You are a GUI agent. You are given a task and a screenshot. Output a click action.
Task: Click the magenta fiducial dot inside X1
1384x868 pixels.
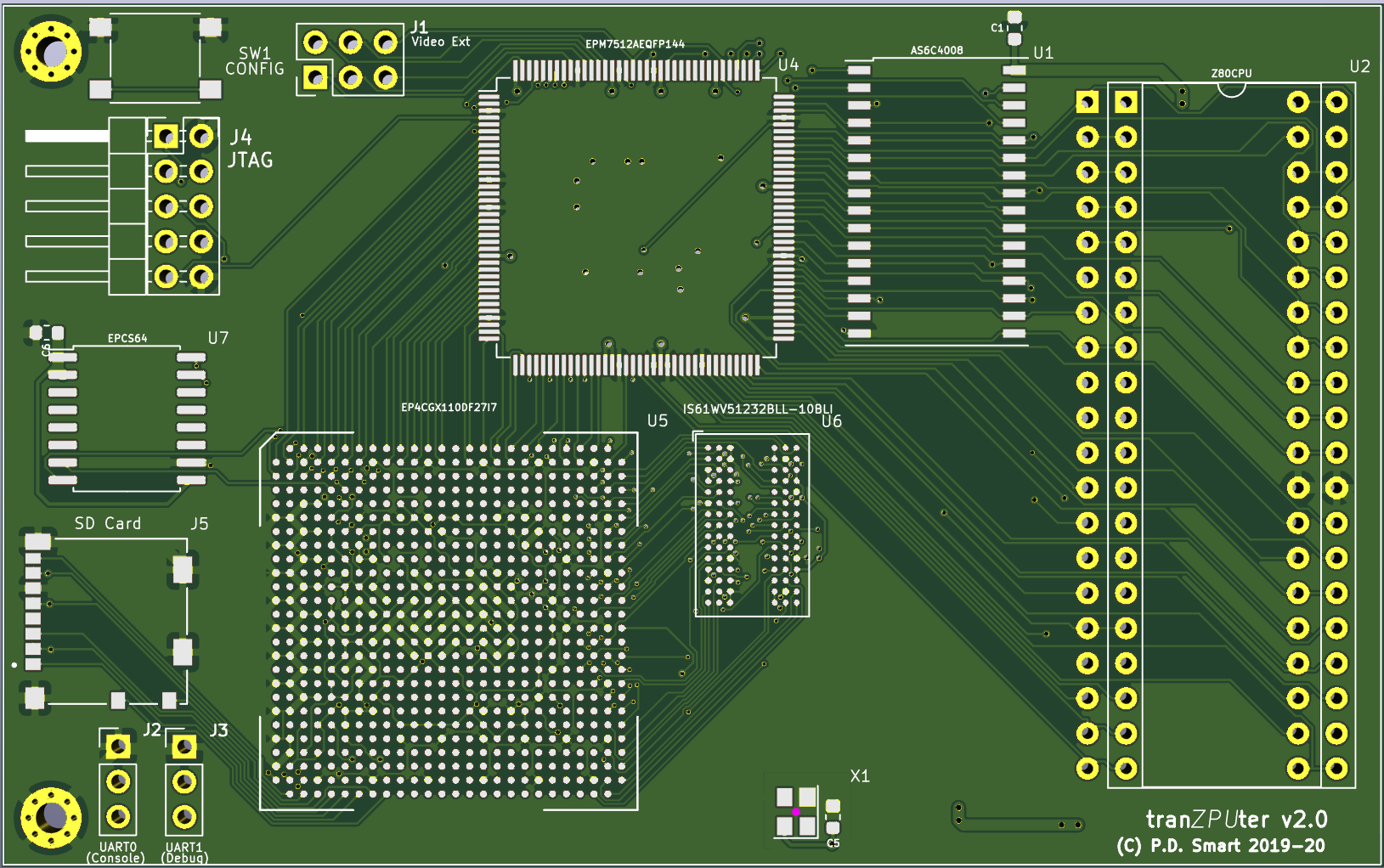[x=796, y=811]
